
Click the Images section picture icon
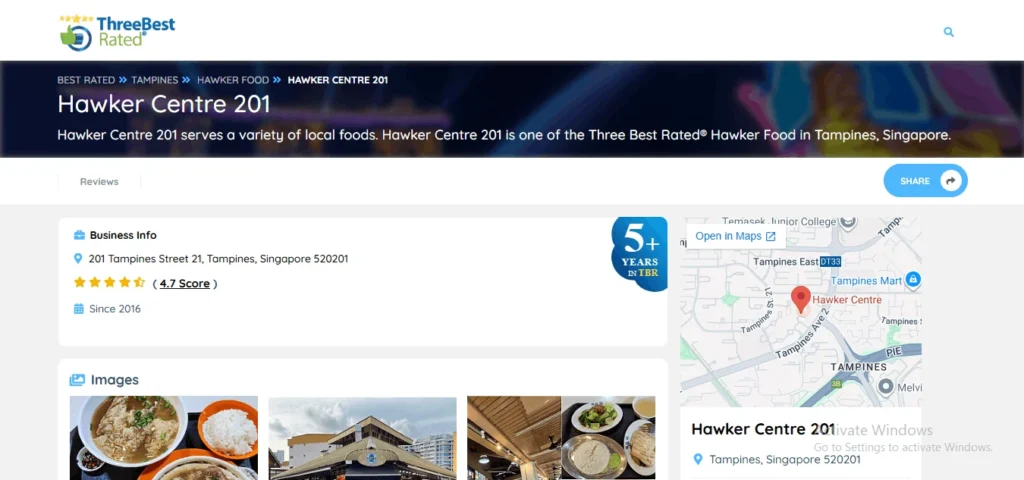(77, 379)
